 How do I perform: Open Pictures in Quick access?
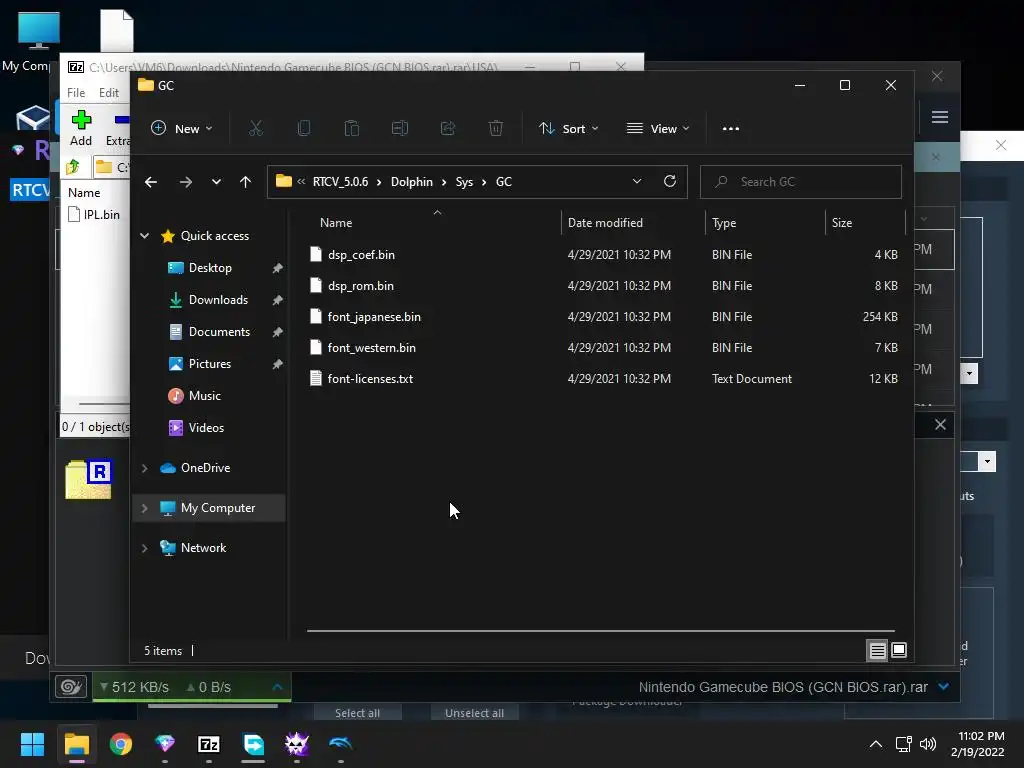click(x=210, y=364)
